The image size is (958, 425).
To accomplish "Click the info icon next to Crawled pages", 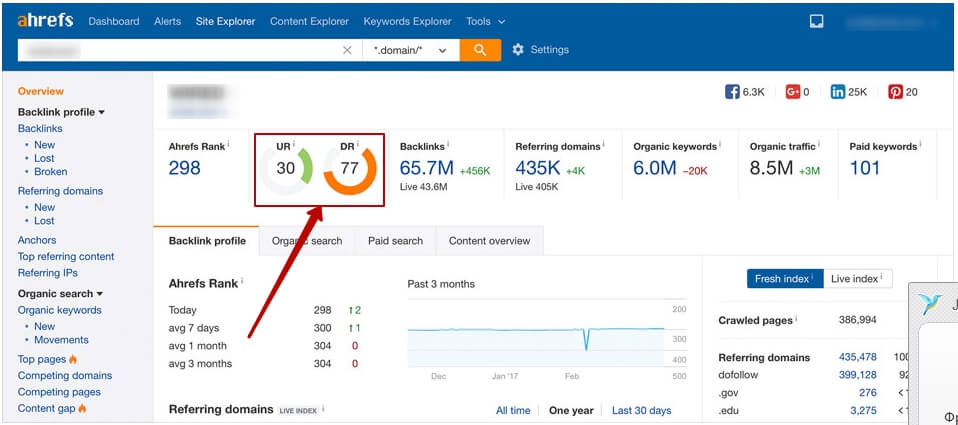I will point(797,319).
